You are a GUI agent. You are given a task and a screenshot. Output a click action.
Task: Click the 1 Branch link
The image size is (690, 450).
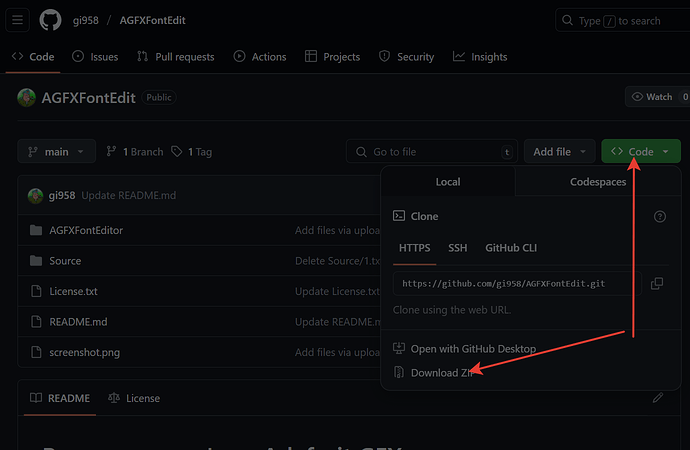135,152
